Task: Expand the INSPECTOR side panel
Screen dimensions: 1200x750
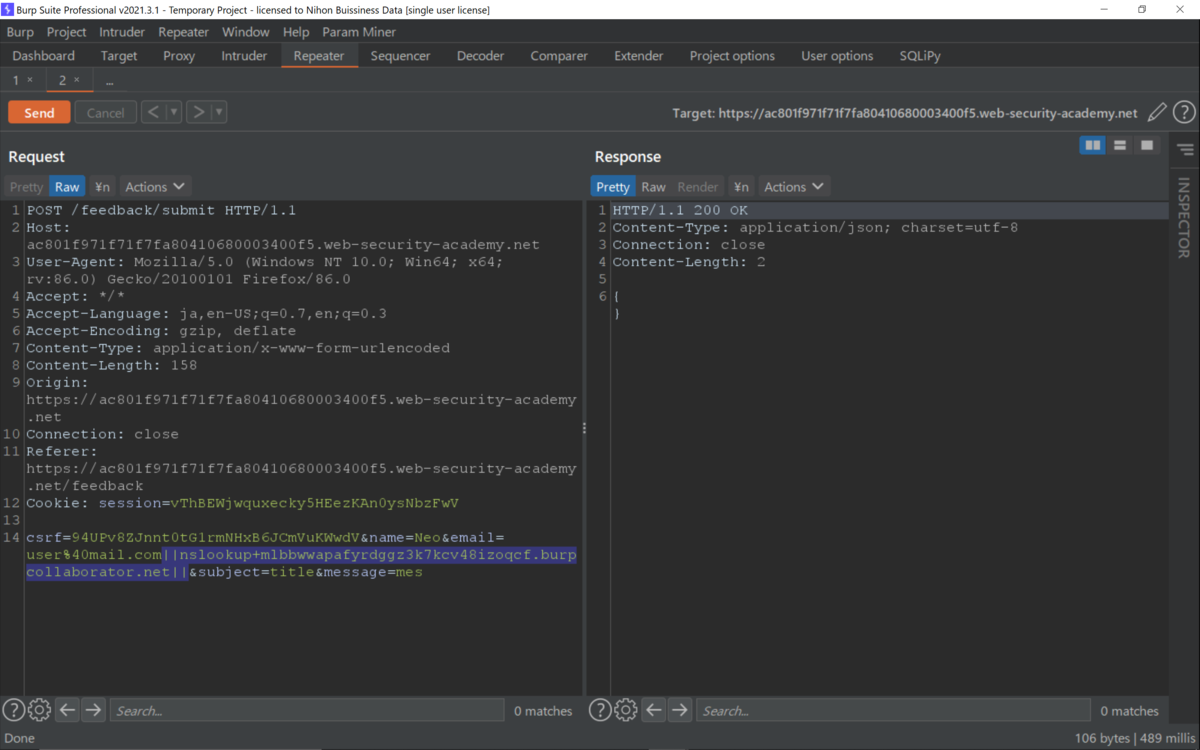Action: (x=1184, y=218)
